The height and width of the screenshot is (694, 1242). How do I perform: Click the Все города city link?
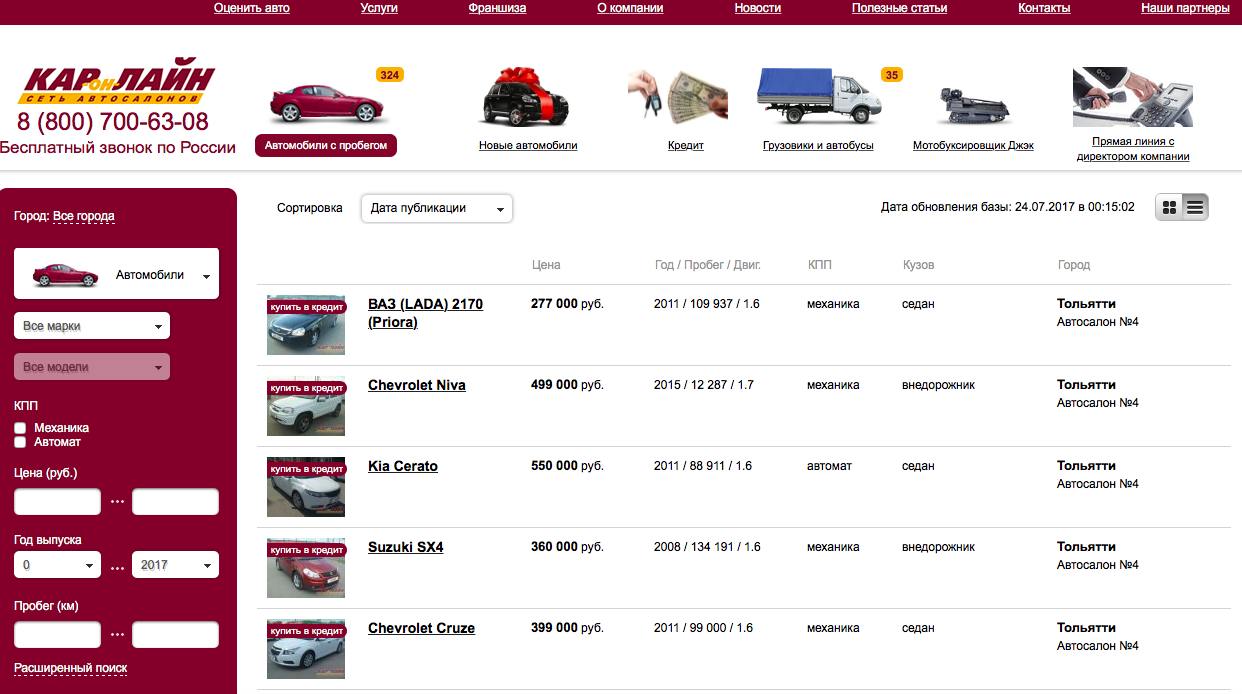coord(84,216)
